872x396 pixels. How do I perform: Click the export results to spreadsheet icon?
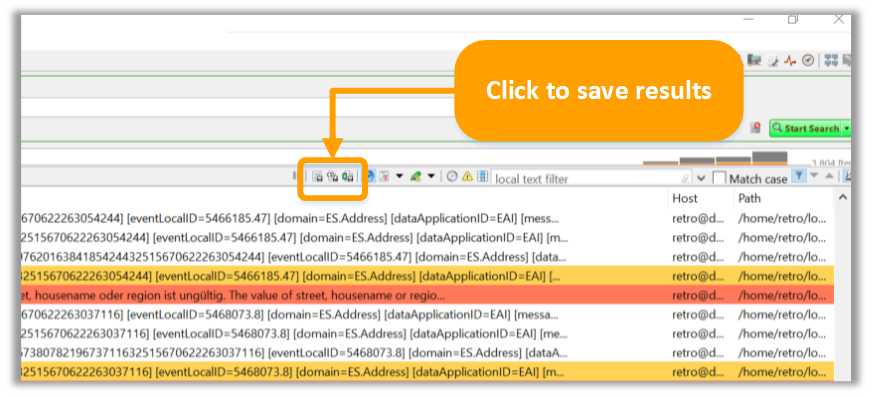pyautogui.click(x=348, y=177)
